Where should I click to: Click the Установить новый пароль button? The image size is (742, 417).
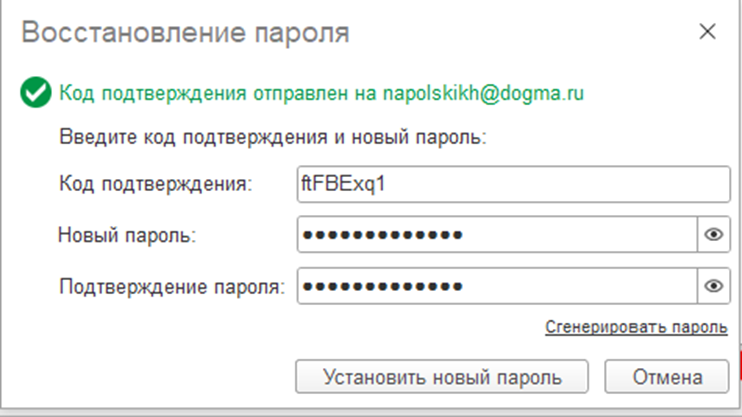click(x=442, y=377)
